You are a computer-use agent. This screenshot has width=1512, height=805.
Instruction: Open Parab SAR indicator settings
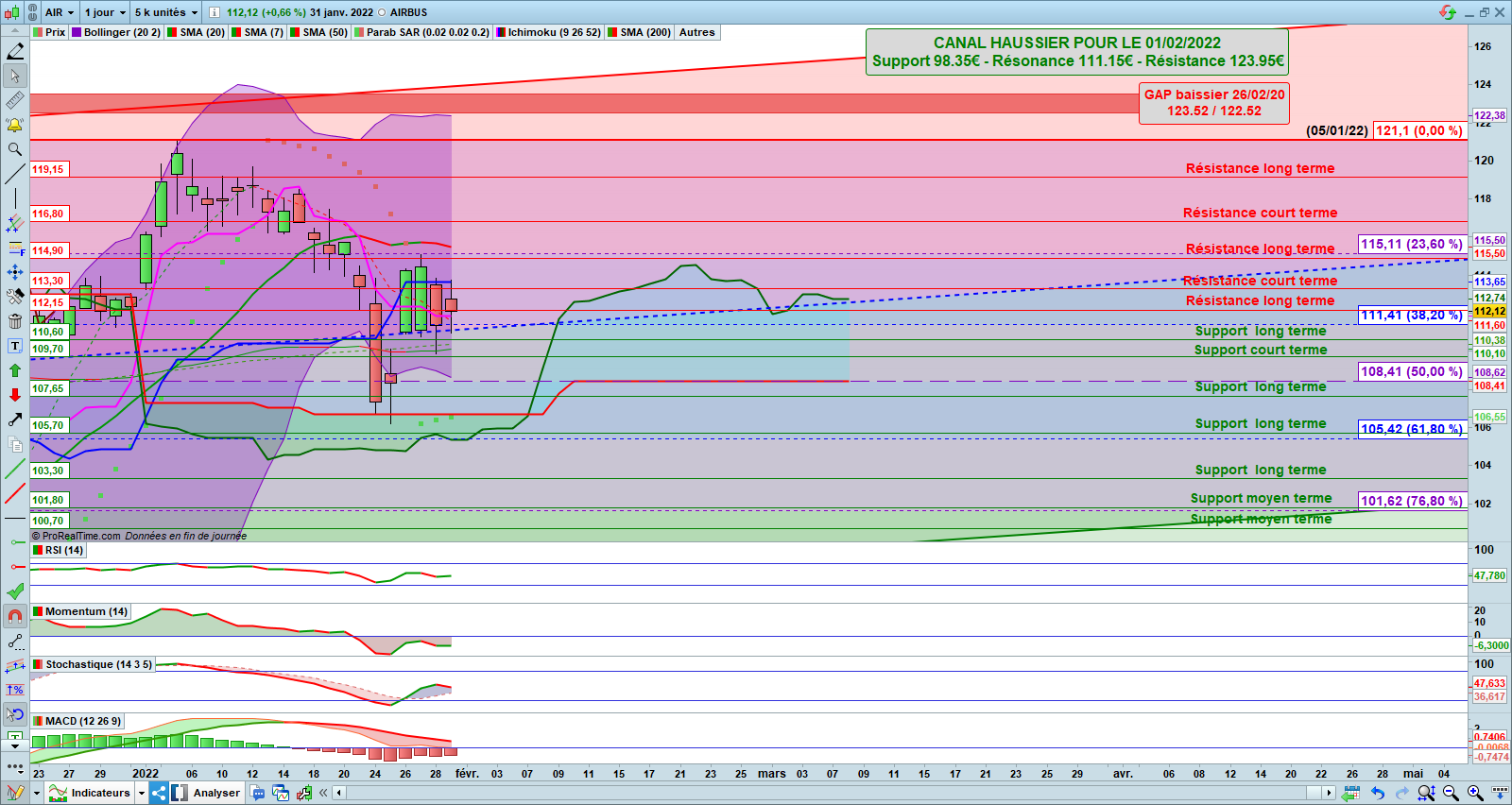click(422, 32)
